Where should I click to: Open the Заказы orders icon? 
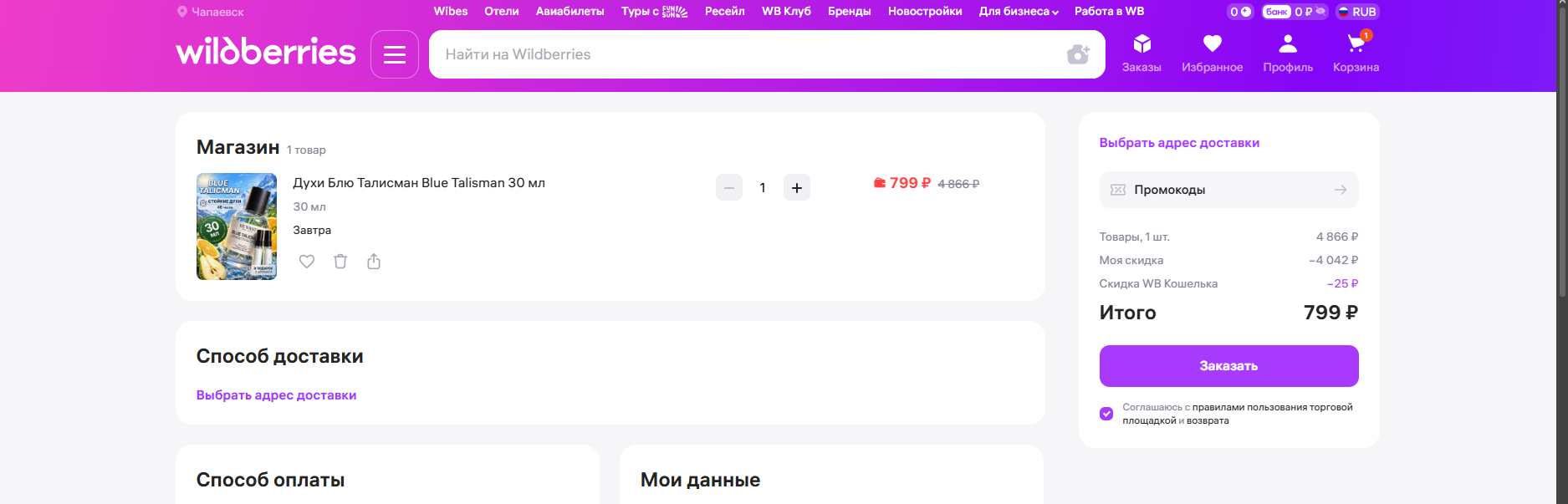[x=1142, y=53]
